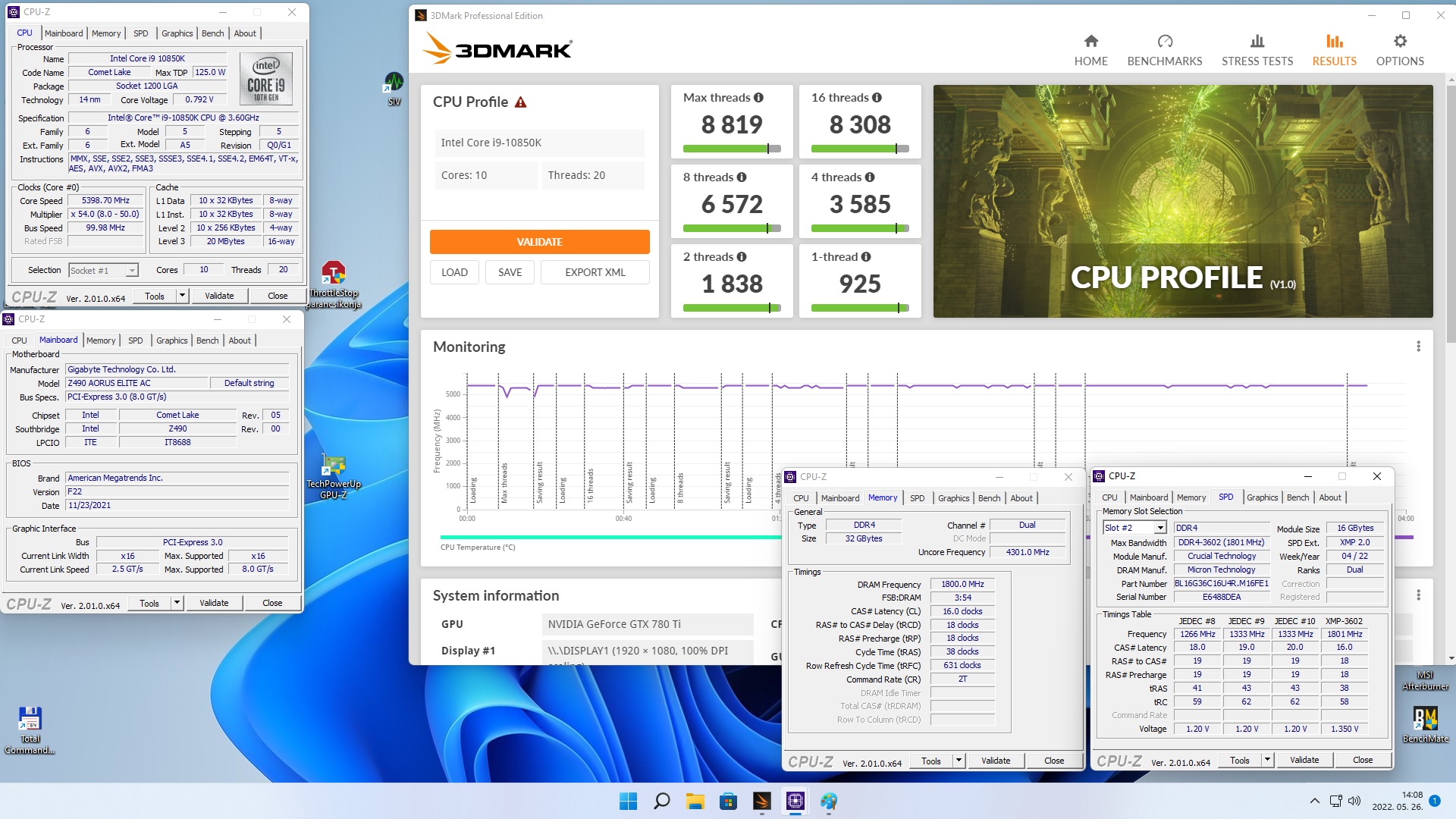
Task: Click info icon next to 1-thread
Action: (866, 256)
